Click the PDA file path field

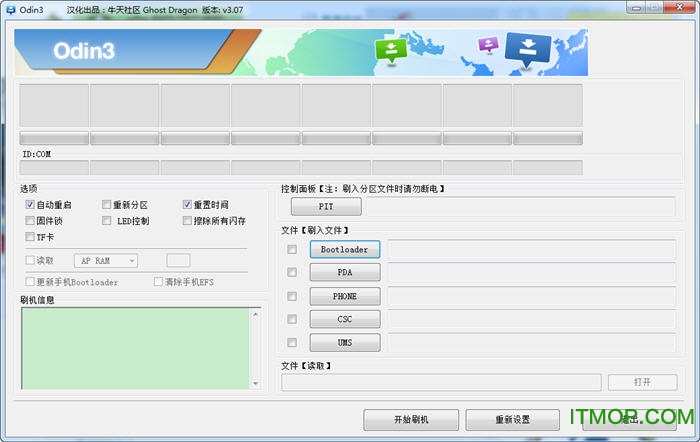[532, 272]
